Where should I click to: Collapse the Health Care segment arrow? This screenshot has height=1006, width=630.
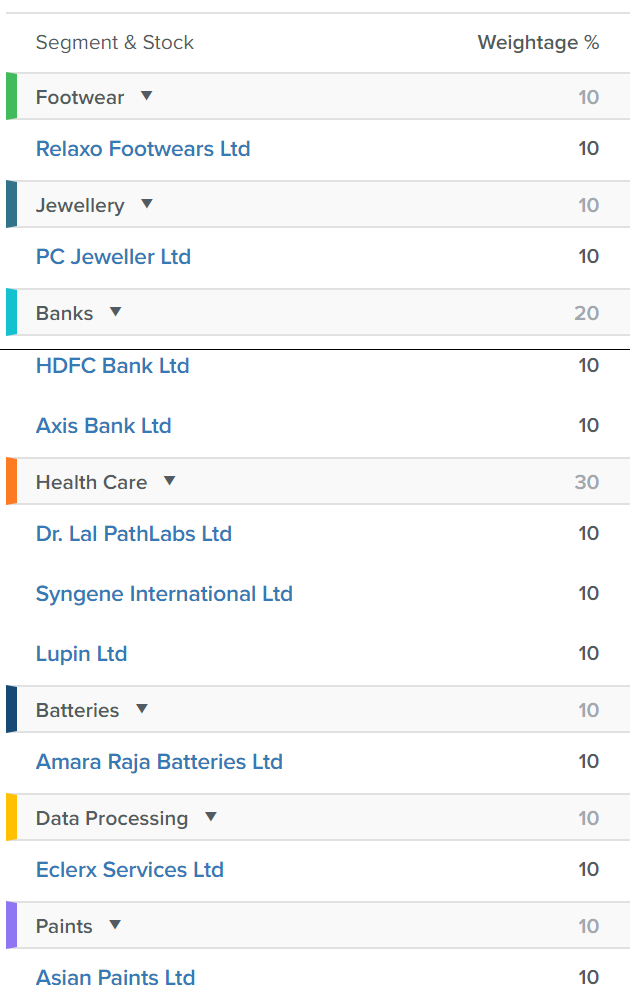pos(169,481)
